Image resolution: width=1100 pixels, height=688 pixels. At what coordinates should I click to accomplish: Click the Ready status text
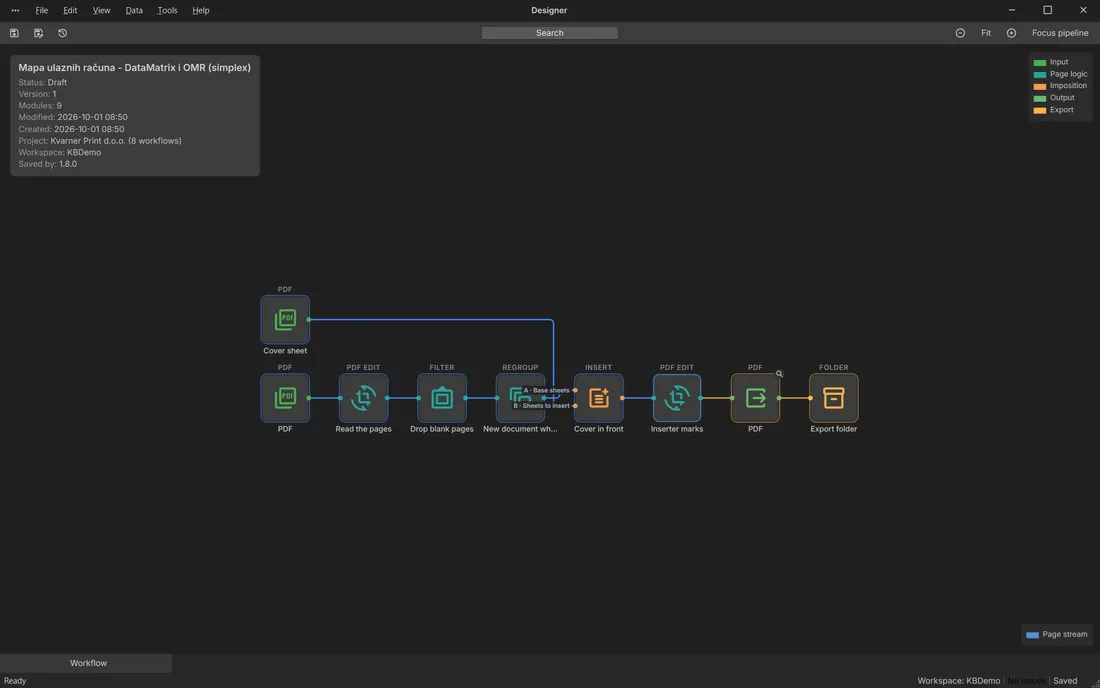pyautogui.click(x=15, y=680)
